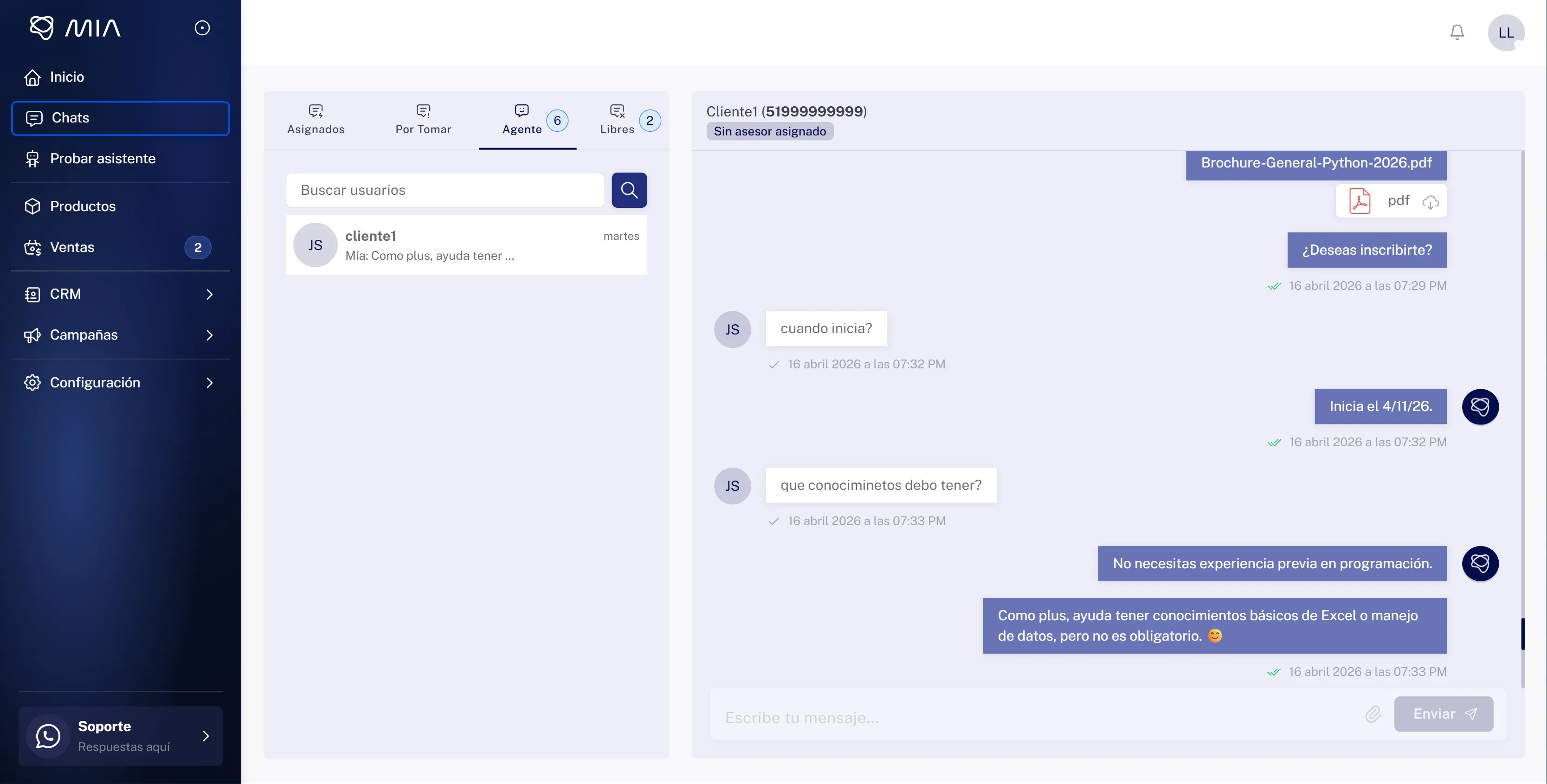The image size is (1547, 784).
Task: Open the Chats section
Action: [120, 118]
